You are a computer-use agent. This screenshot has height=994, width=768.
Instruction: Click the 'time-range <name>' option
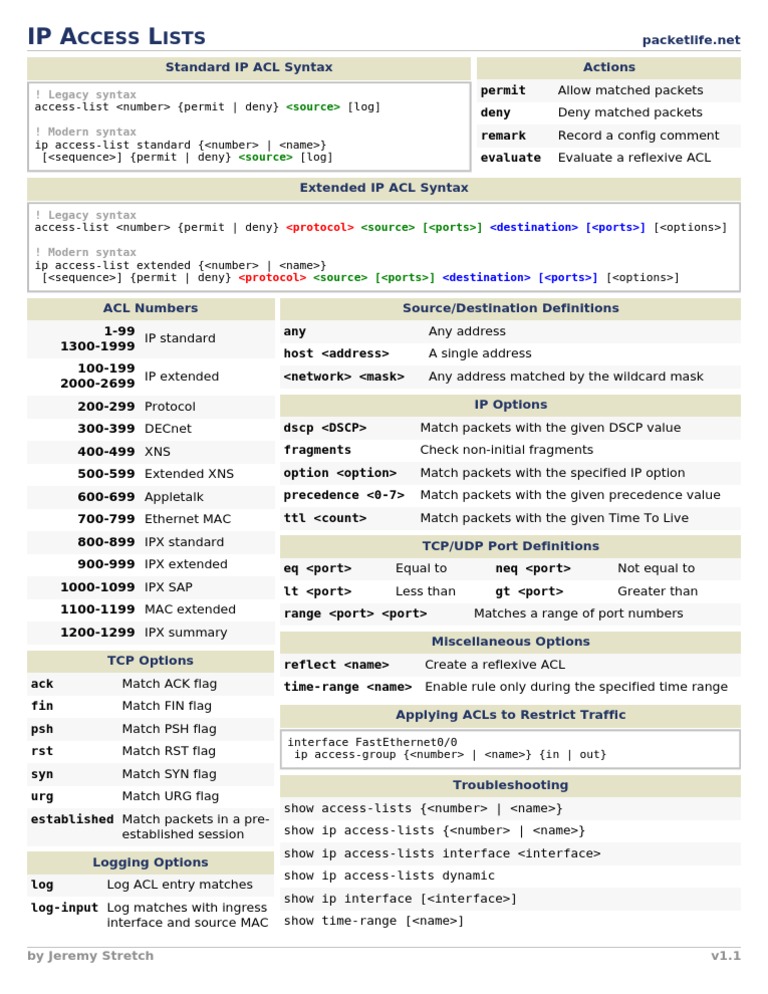348,687
